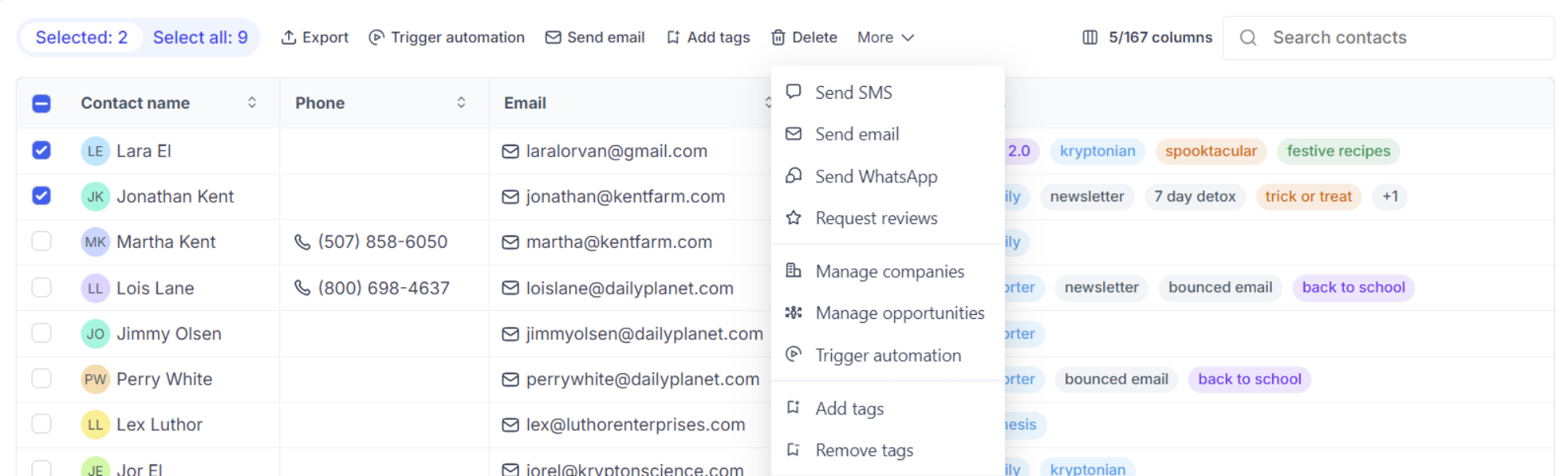Image resolution: width=1568 pixels, height=476 pixels.
Task: Click the Export upload icon
Action: point(289,37)
